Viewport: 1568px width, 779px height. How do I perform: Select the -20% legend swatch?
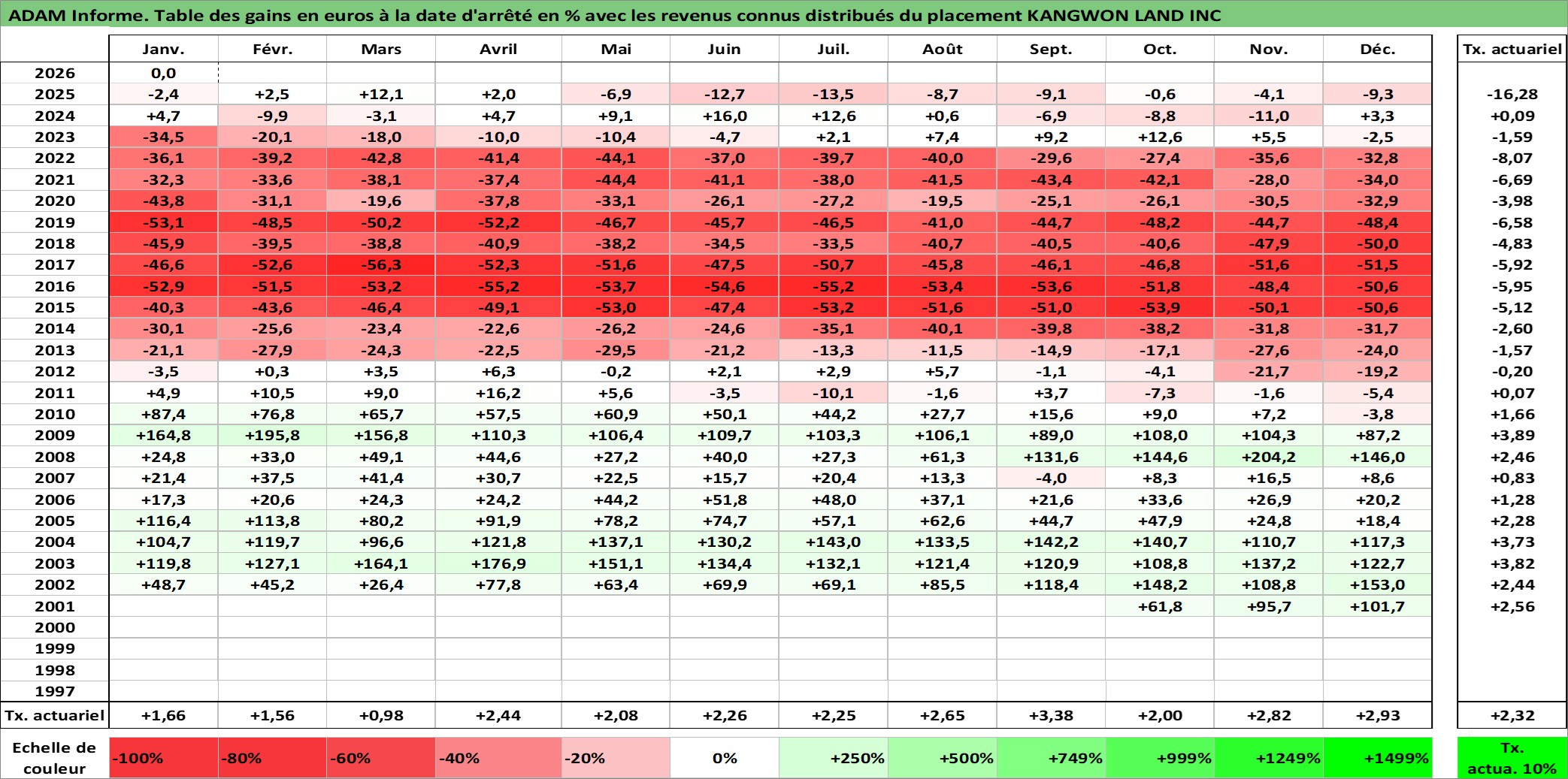point(616,758)
